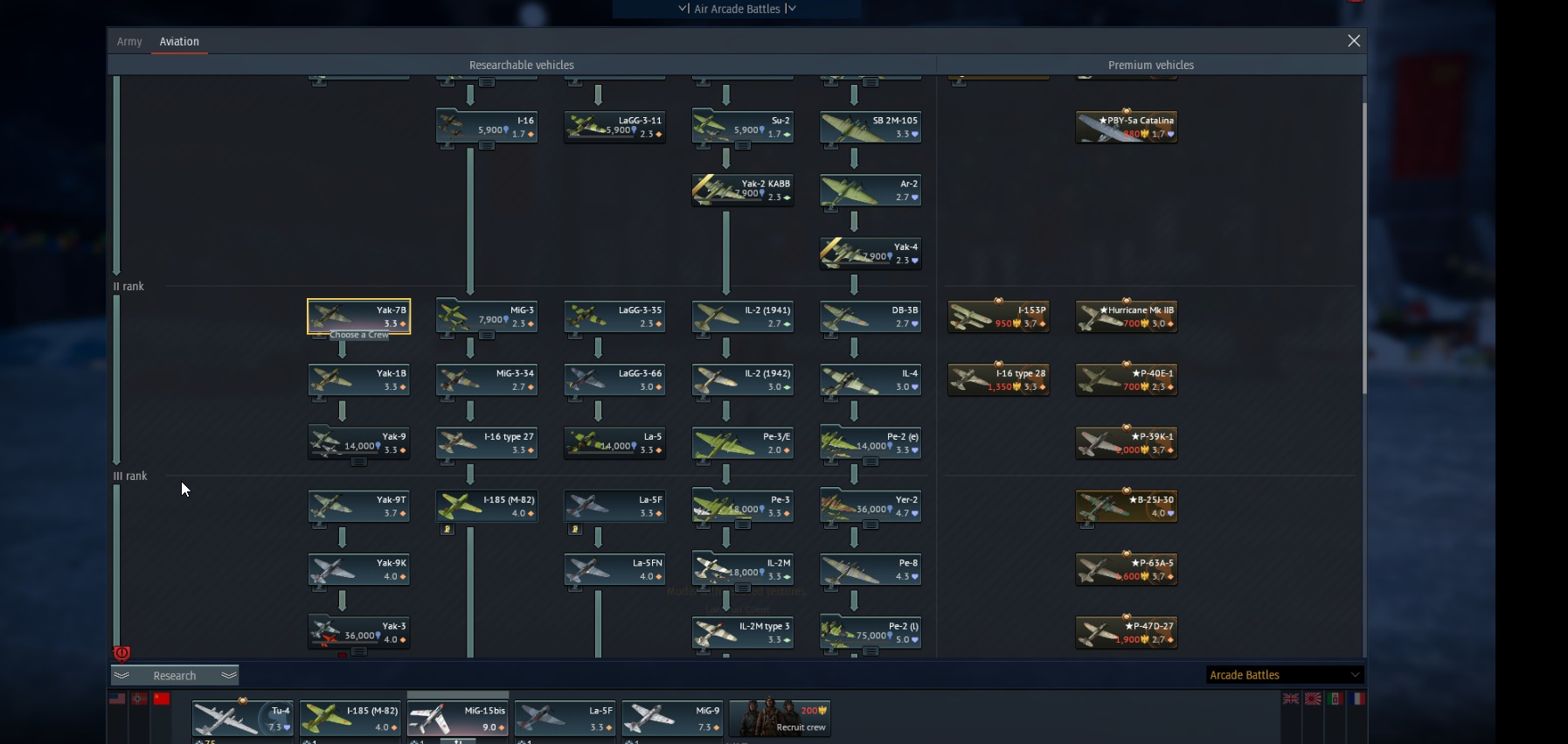Expand the Yer-2 vehicle group
The width and height of the screenshot is (1568, 744).
coord(871,525)
